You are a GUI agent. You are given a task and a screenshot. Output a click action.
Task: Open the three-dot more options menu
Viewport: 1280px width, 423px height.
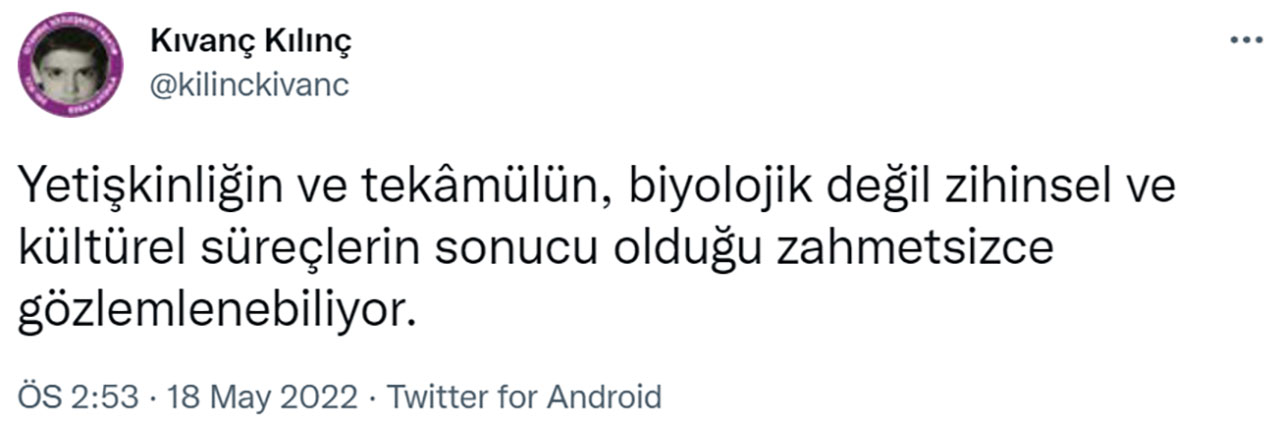(x=1247, y=40)
